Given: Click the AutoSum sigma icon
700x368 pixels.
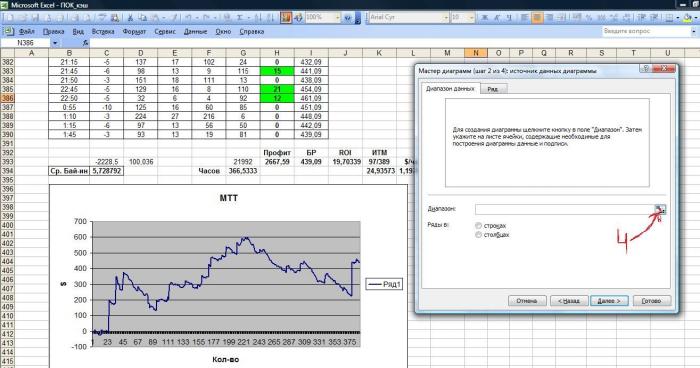Looking at the screenshot, I should click(x=240, y=18).
